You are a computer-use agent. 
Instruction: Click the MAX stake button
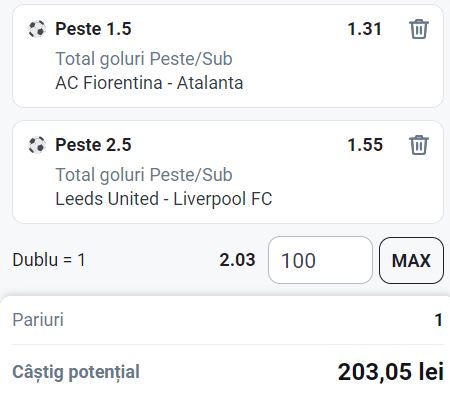411,260
